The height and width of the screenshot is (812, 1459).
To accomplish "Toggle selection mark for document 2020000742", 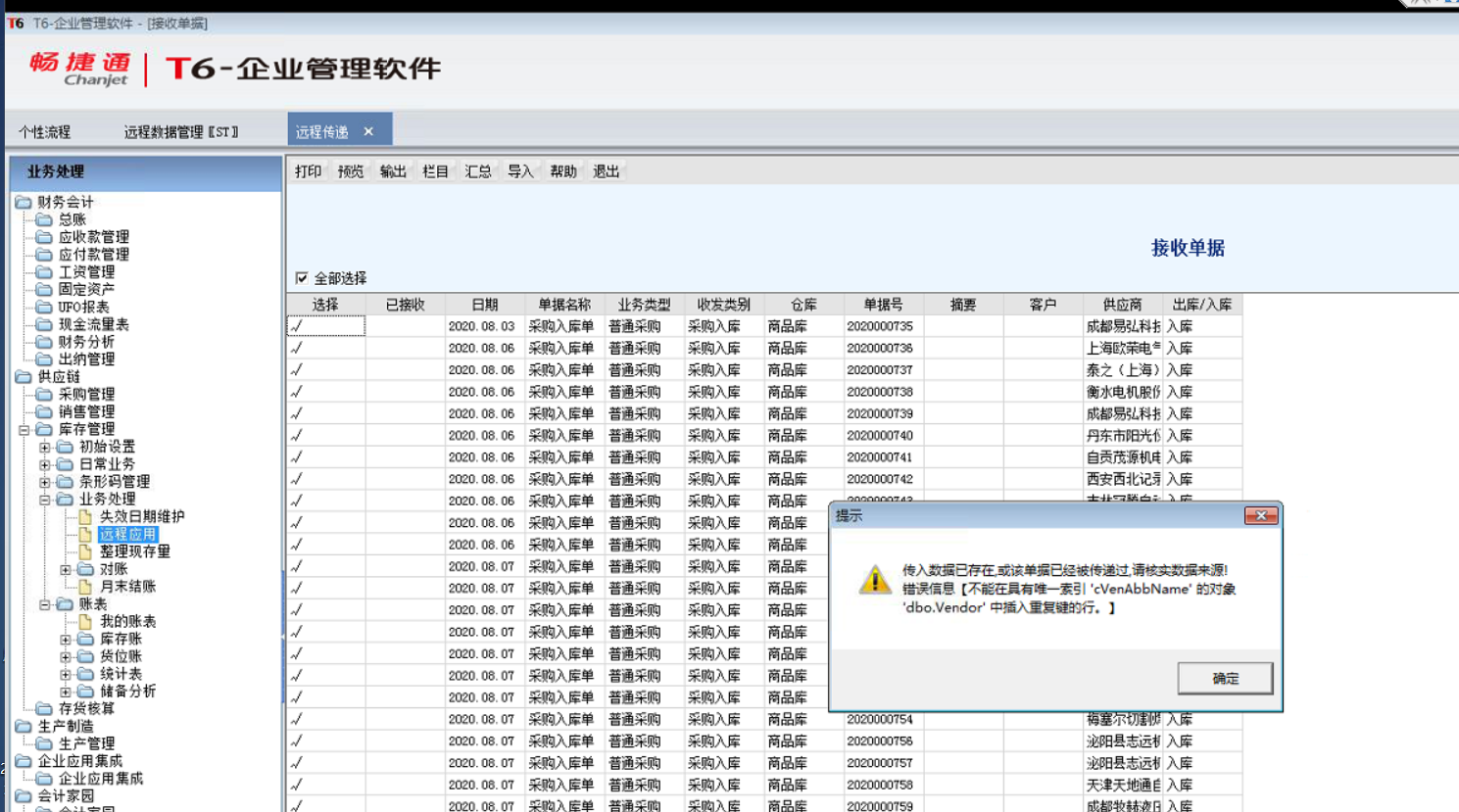I will pyautogui.click(x=325, y=479).
